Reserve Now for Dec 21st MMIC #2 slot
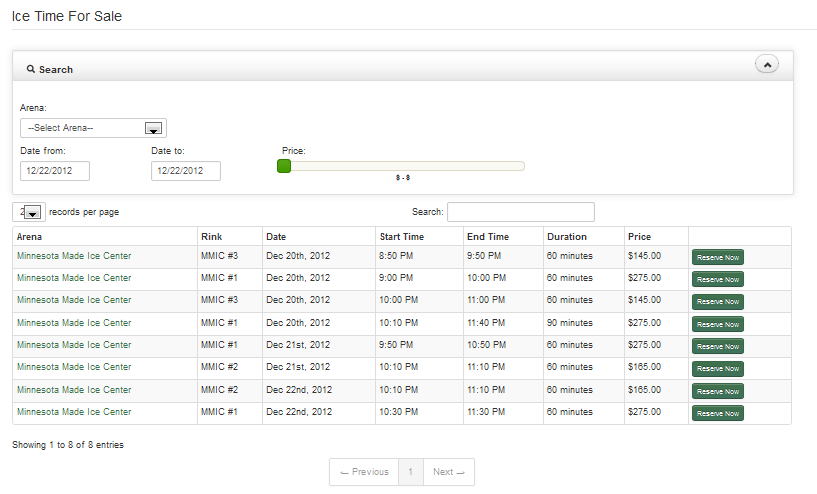Viewport: 817px width, 494px height. 717,369
